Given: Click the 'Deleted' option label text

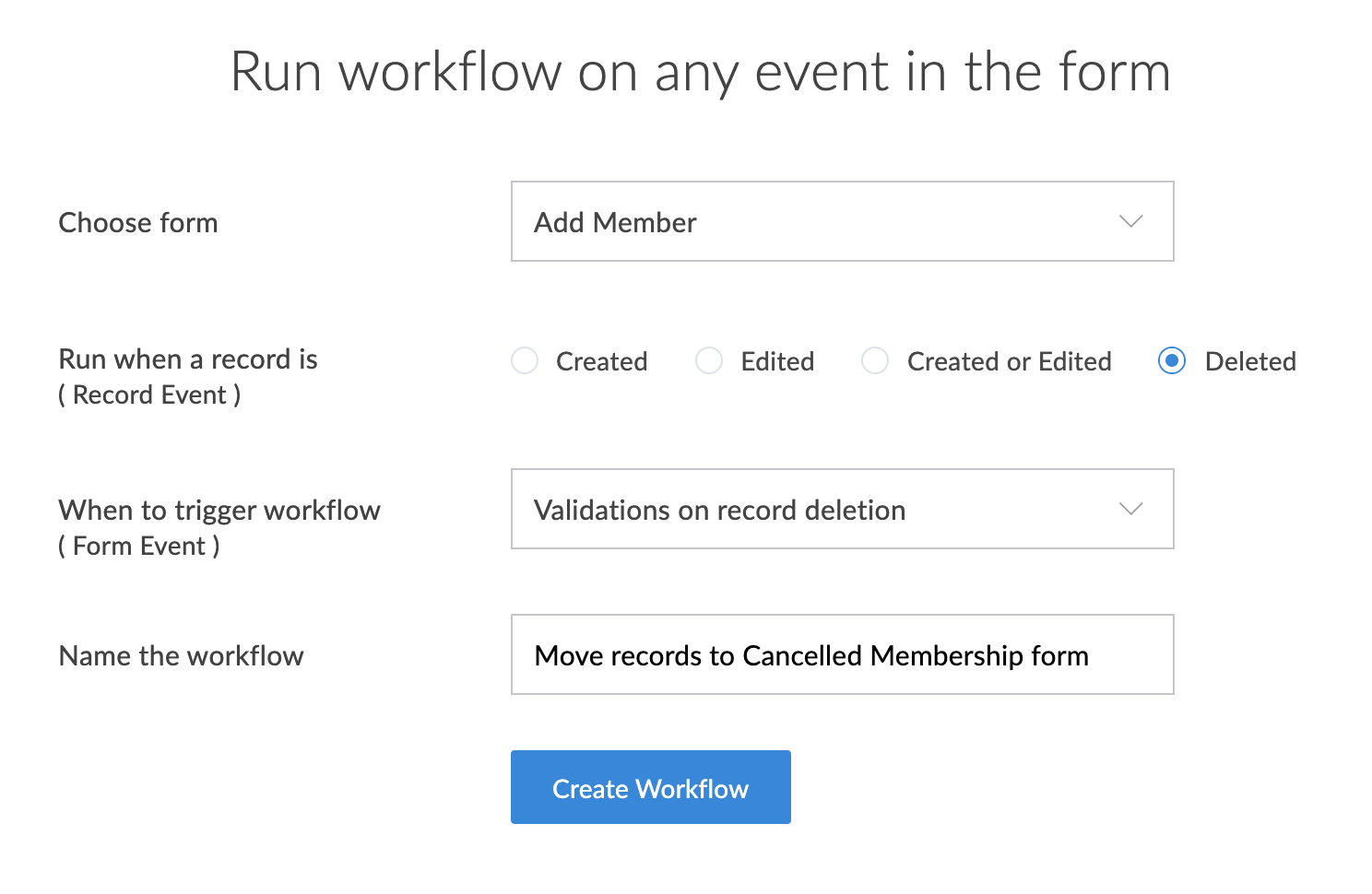Looking at the screenshot, I should 1250,361.
